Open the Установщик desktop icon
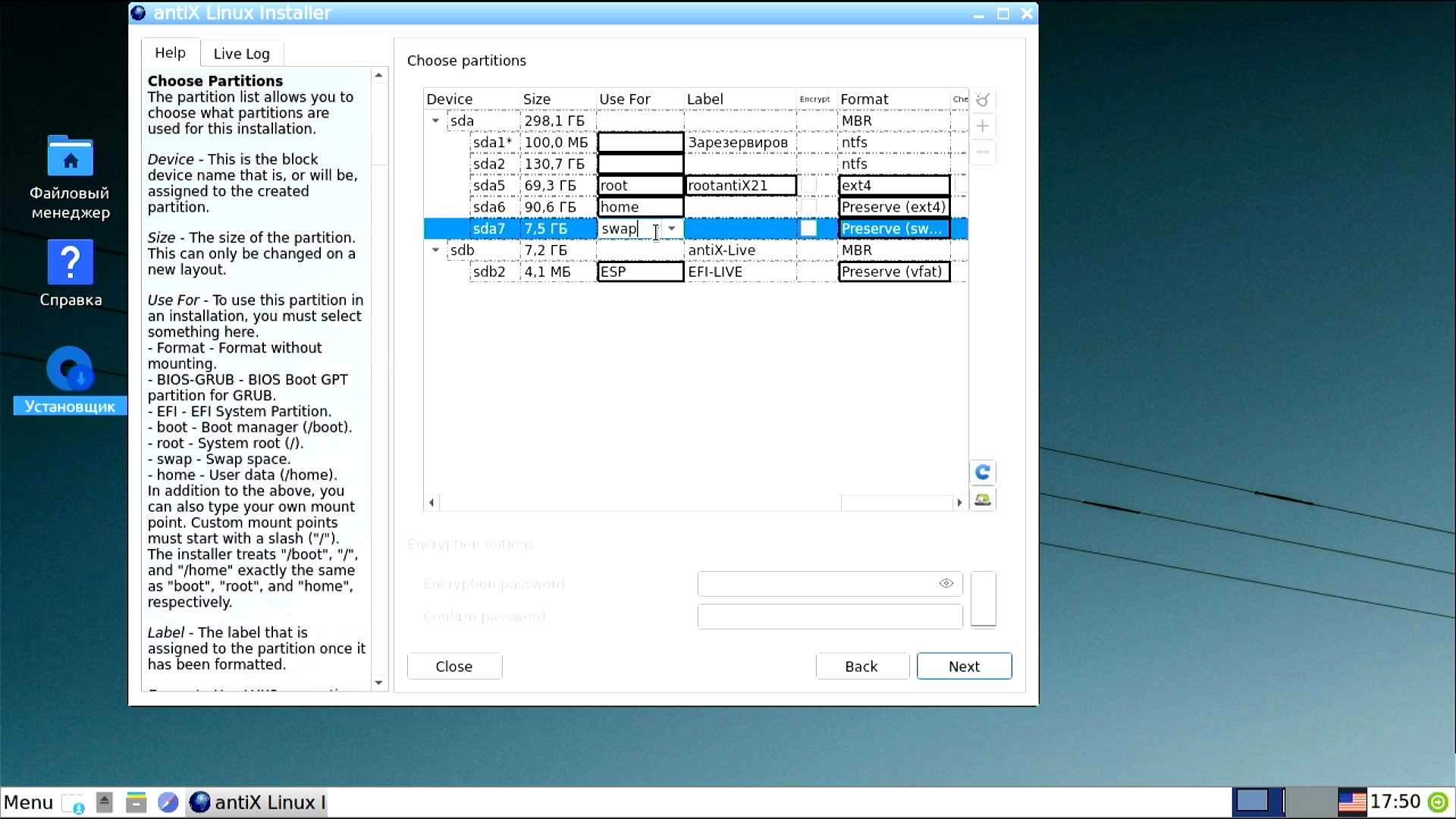This screenshot has width=1456, height=819. click(x=70, y=381)
